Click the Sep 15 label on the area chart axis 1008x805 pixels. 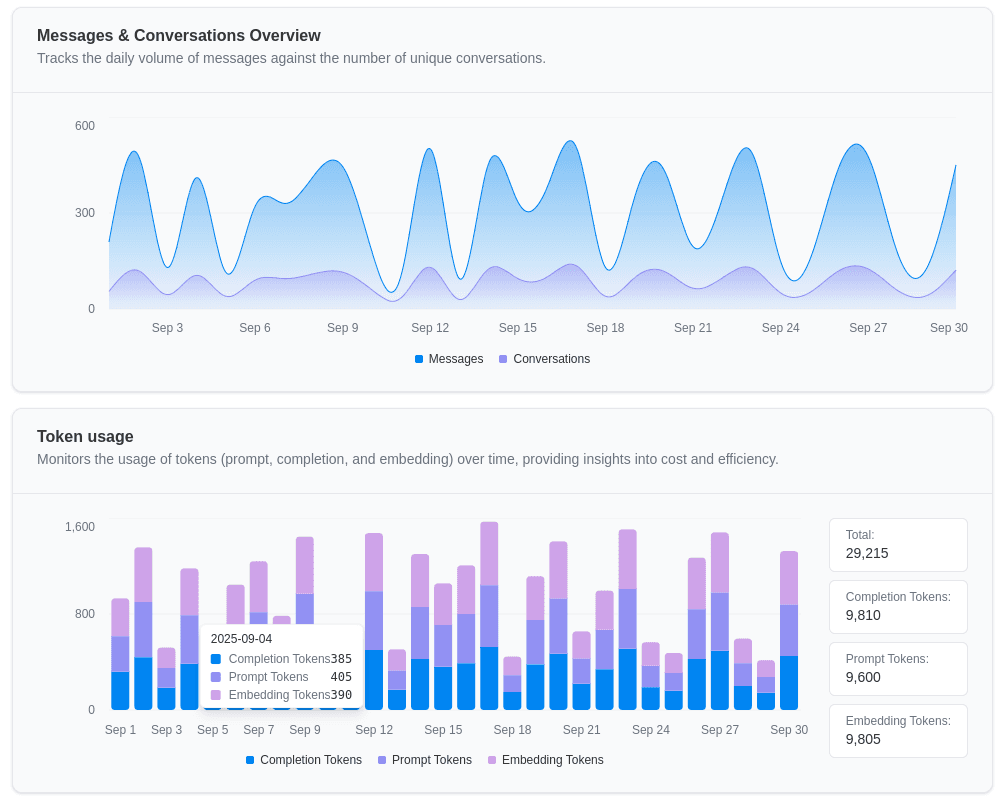[x=518, y=328]
